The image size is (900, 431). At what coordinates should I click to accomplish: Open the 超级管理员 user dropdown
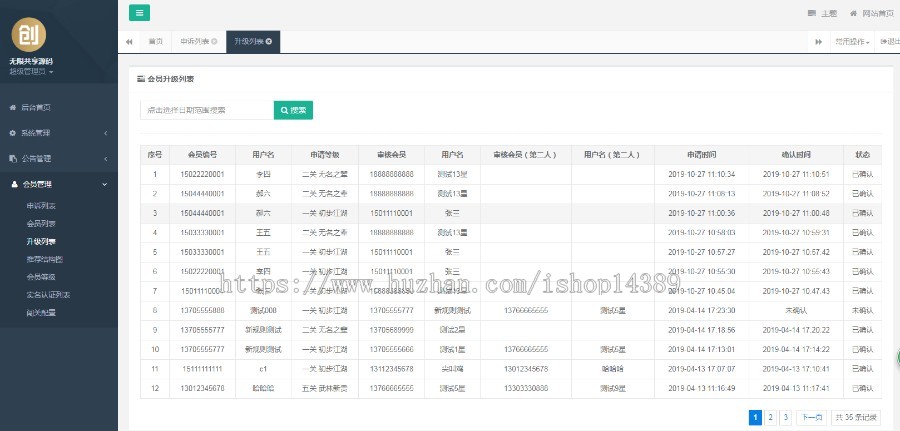[31, 72]
